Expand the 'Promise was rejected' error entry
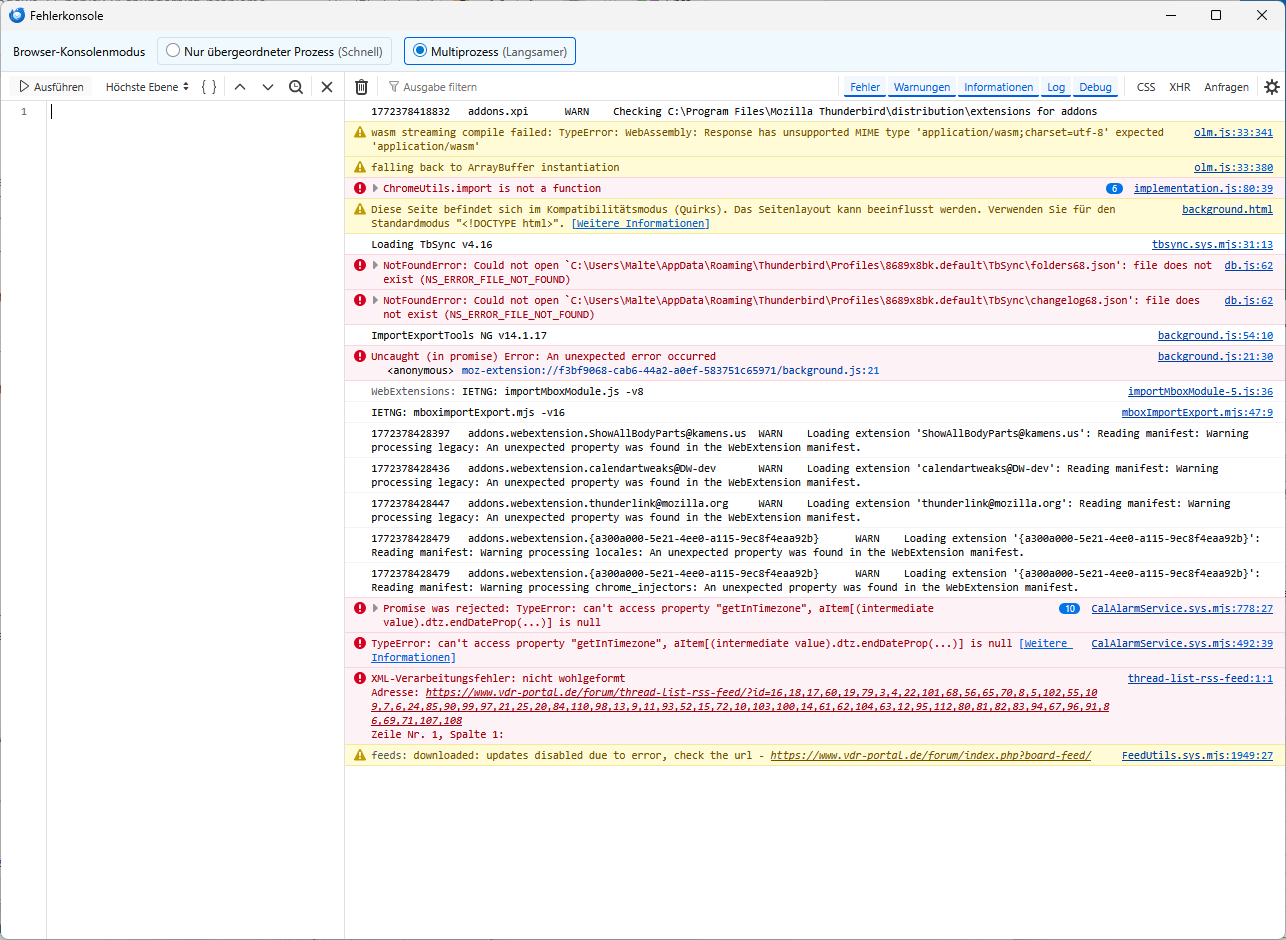 click(x=376, y=608)
